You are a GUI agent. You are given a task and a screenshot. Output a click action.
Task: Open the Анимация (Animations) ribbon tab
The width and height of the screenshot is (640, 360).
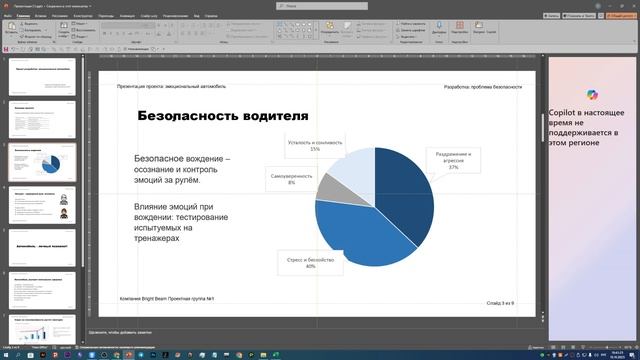point(127,16)
